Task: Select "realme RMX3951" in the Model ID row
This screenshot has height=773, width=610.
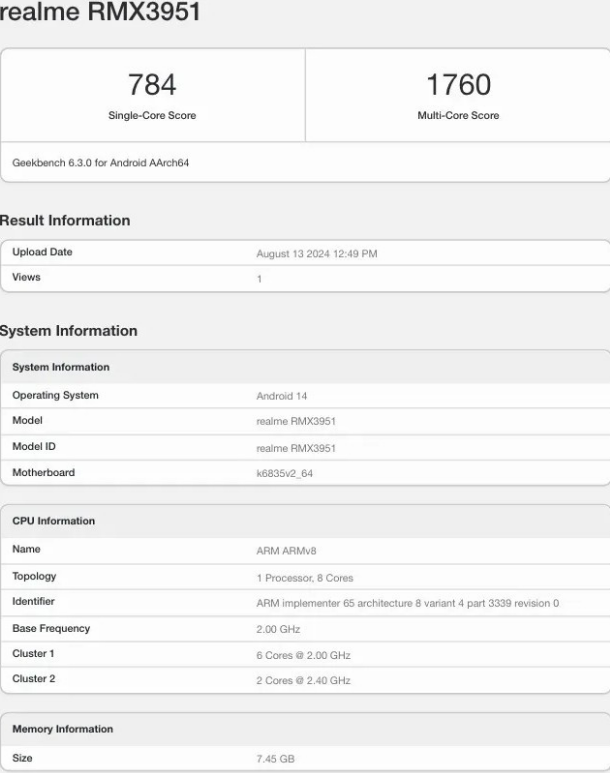Action: coord(296,448)
